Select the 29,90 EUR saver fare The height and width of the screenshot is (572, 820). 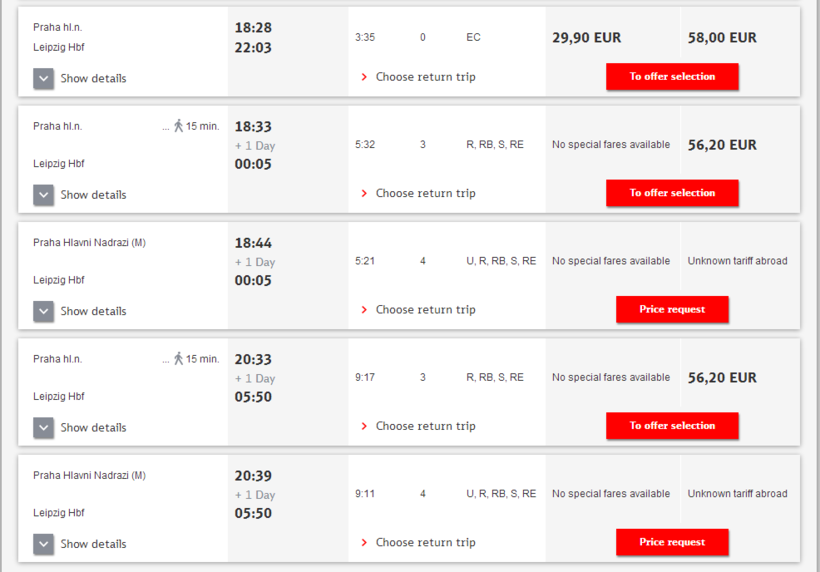pyautogui.click(x=587, y=38)
